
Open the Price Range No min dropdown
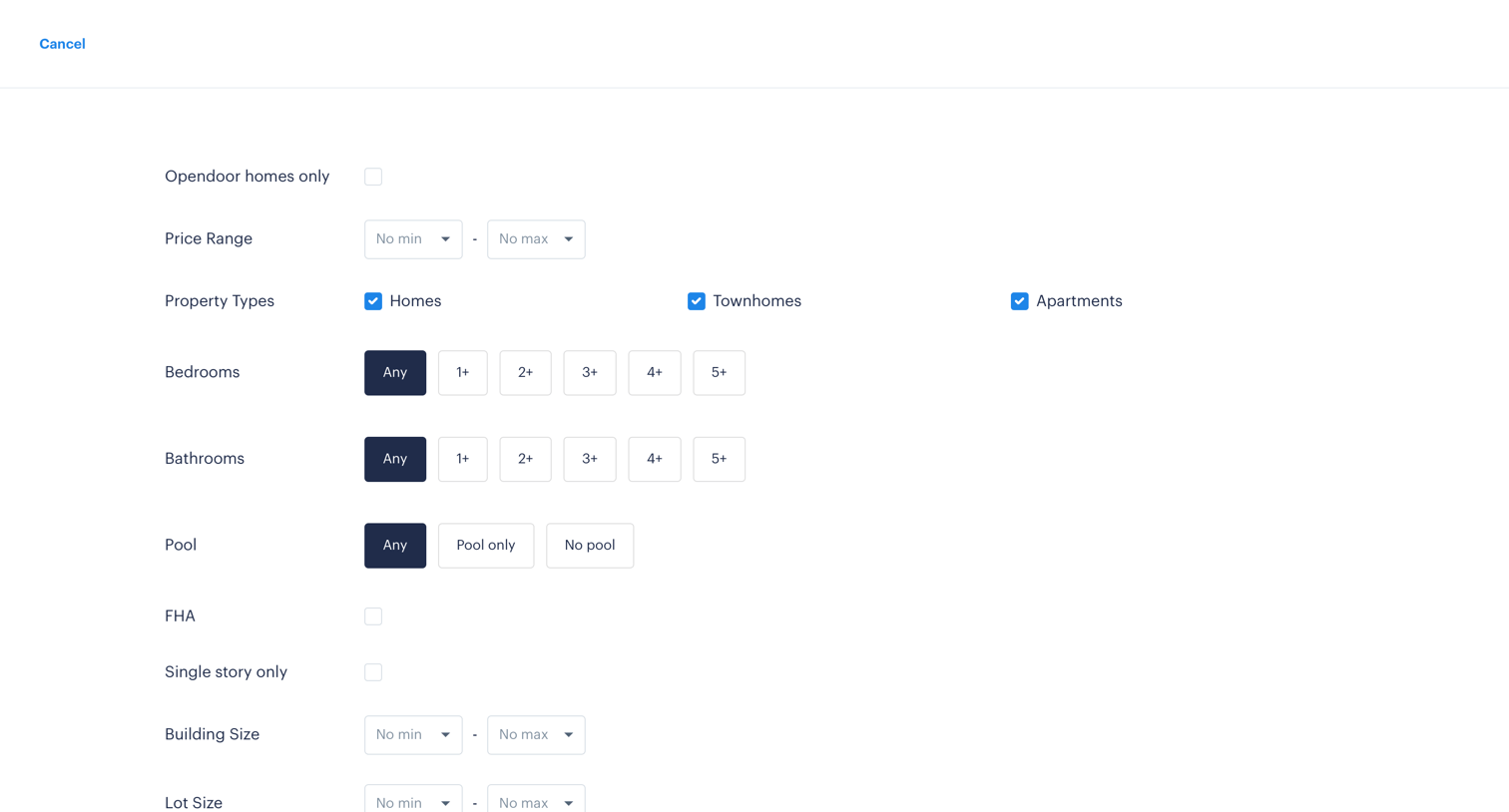[413, 239]
